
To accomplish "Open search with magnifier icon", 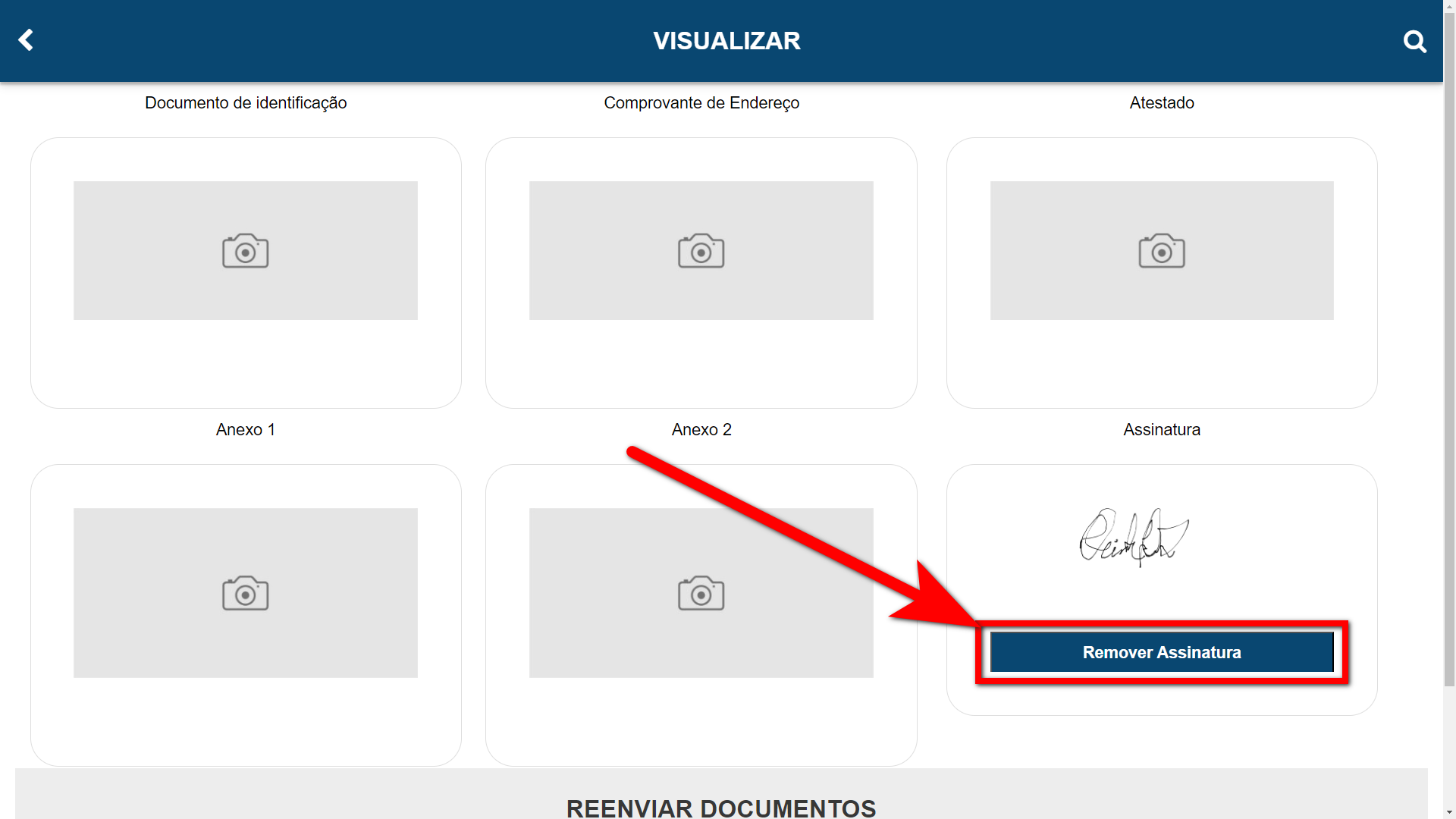I will pos(1414,41).
